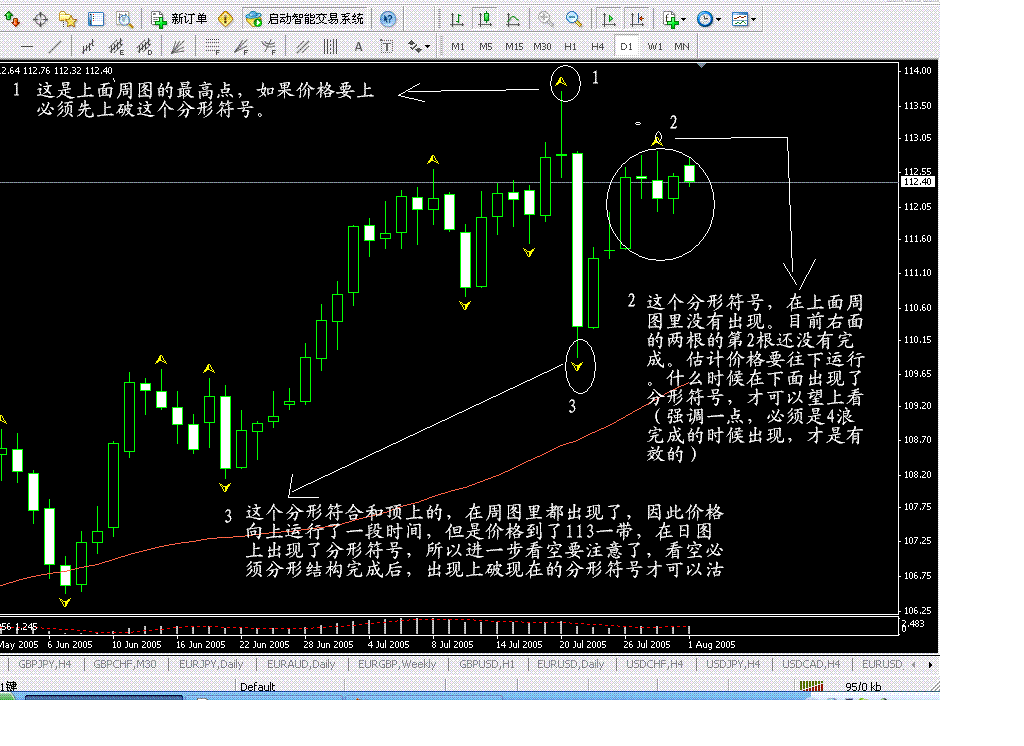
Task: Click the Data Window crosshair target icon
Action: [x=40, y=19]
